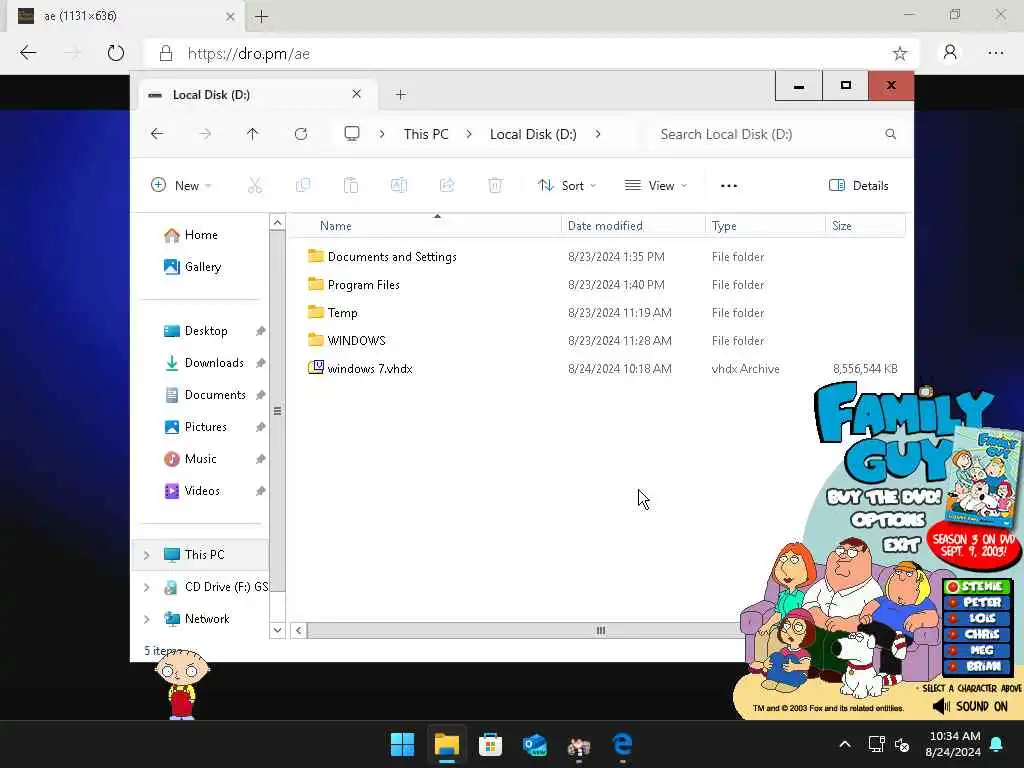Image resolution: width=1024 pixels, height=768 pixels.
Task: Click the browser address bar URL
Action: coord(248,54)
